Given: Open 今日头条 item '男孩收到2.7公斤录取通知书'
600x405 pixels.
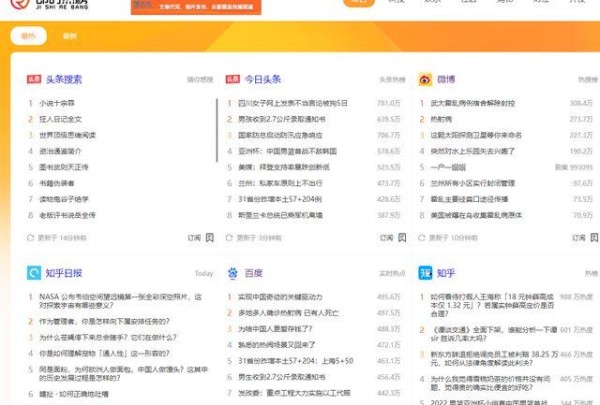Looking at the screenshot, I should [x=282, y=119].
